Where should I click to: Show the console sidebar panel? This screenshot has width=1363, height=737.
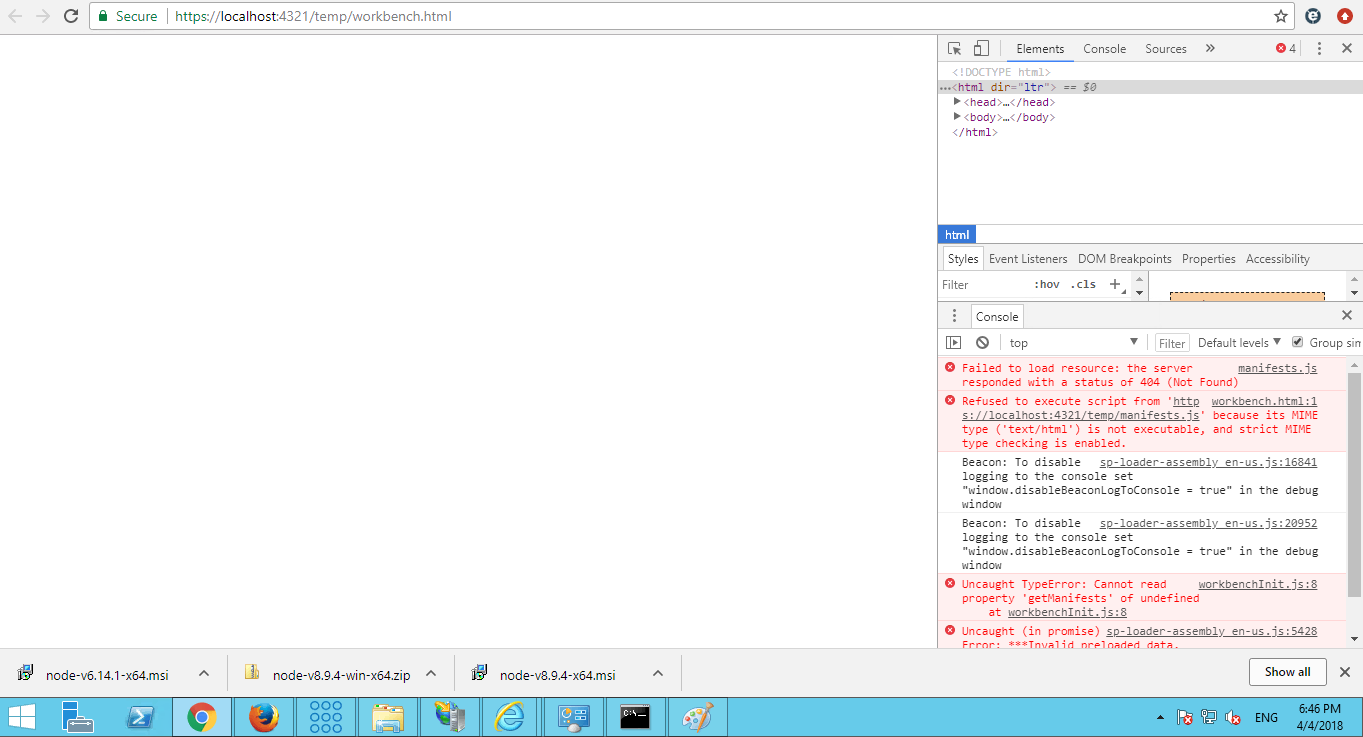953,341
